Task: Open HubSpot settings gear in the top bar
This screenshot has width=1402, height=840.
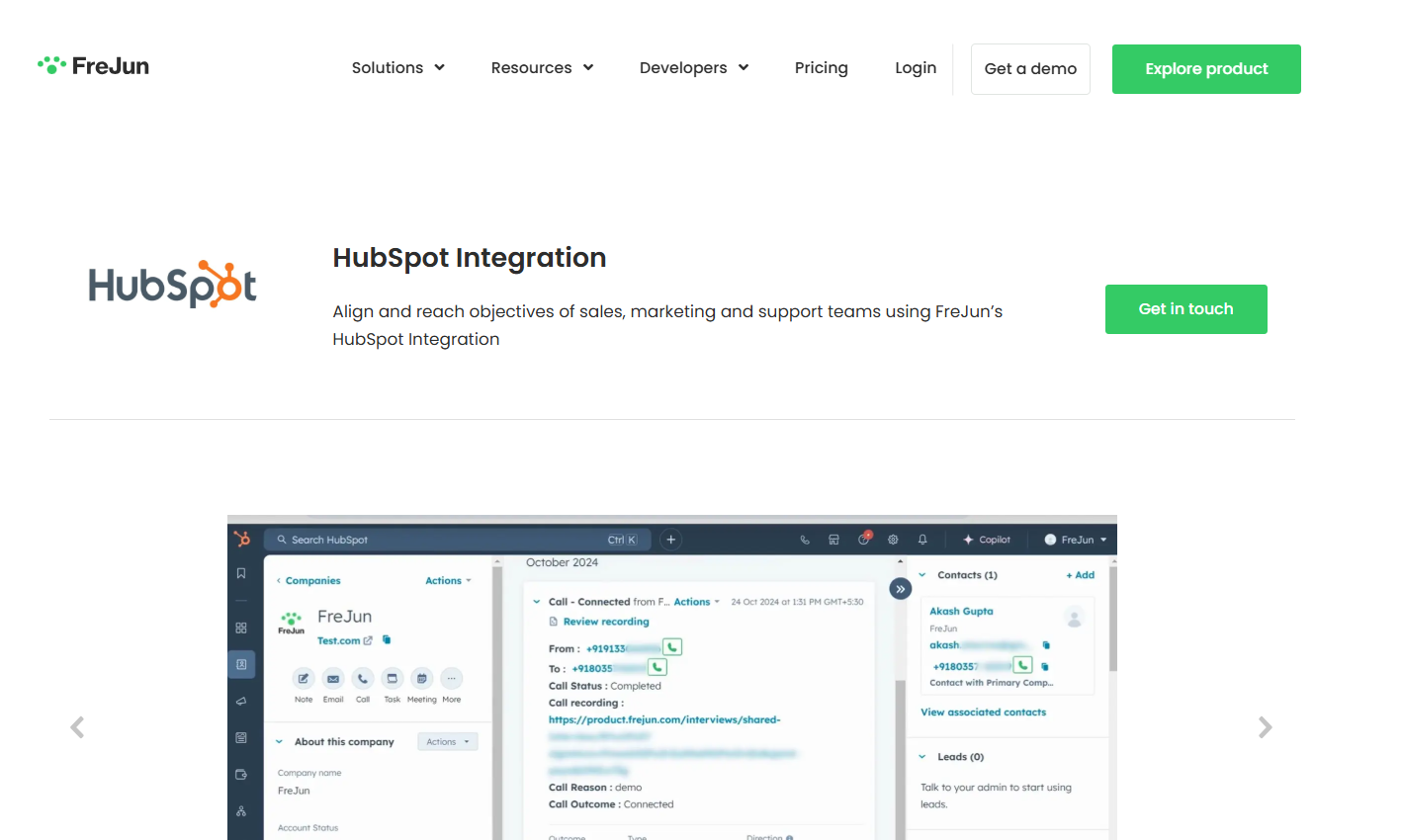Action: (893, 540)
